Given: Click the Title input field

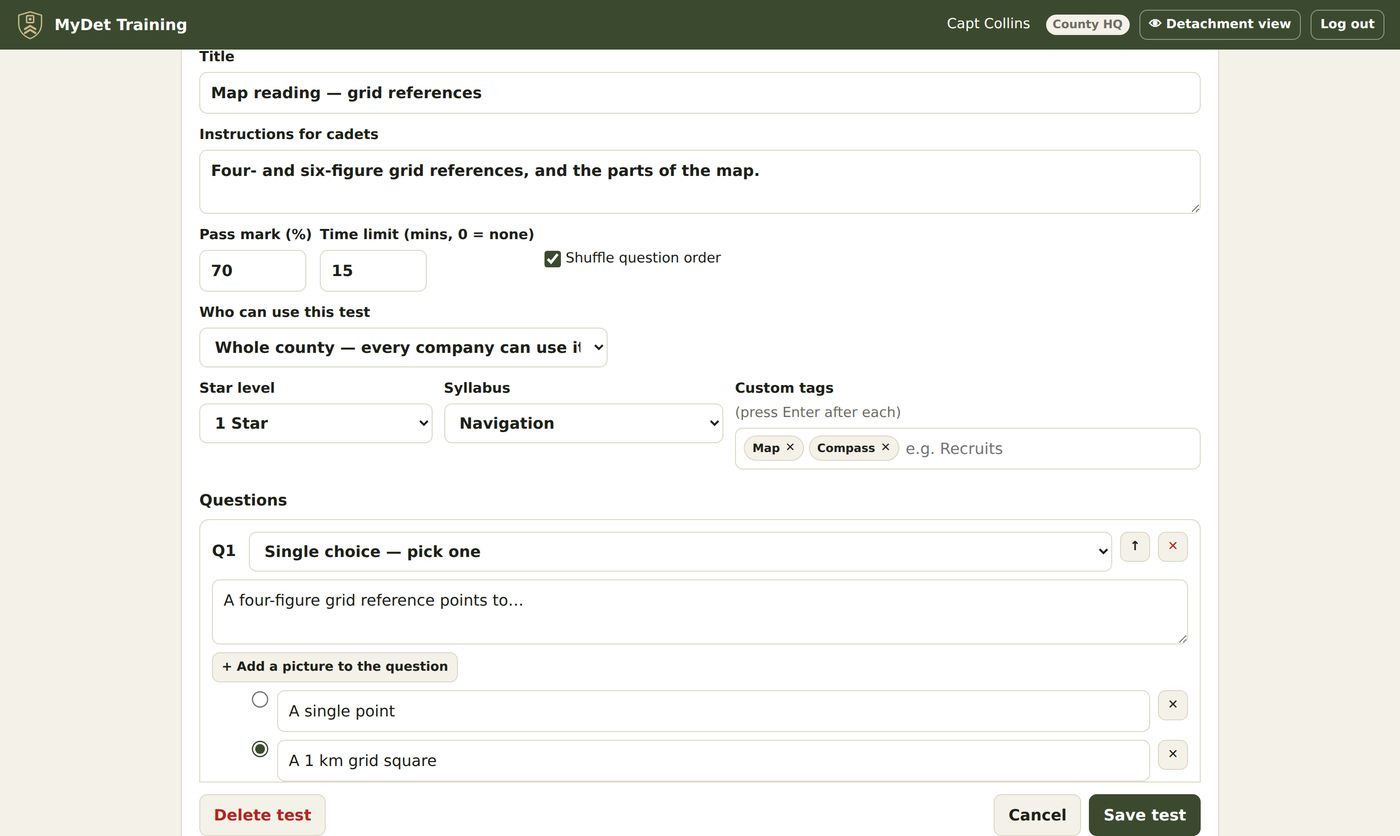Looking at the screenshot, I should (x=700, y=93).
